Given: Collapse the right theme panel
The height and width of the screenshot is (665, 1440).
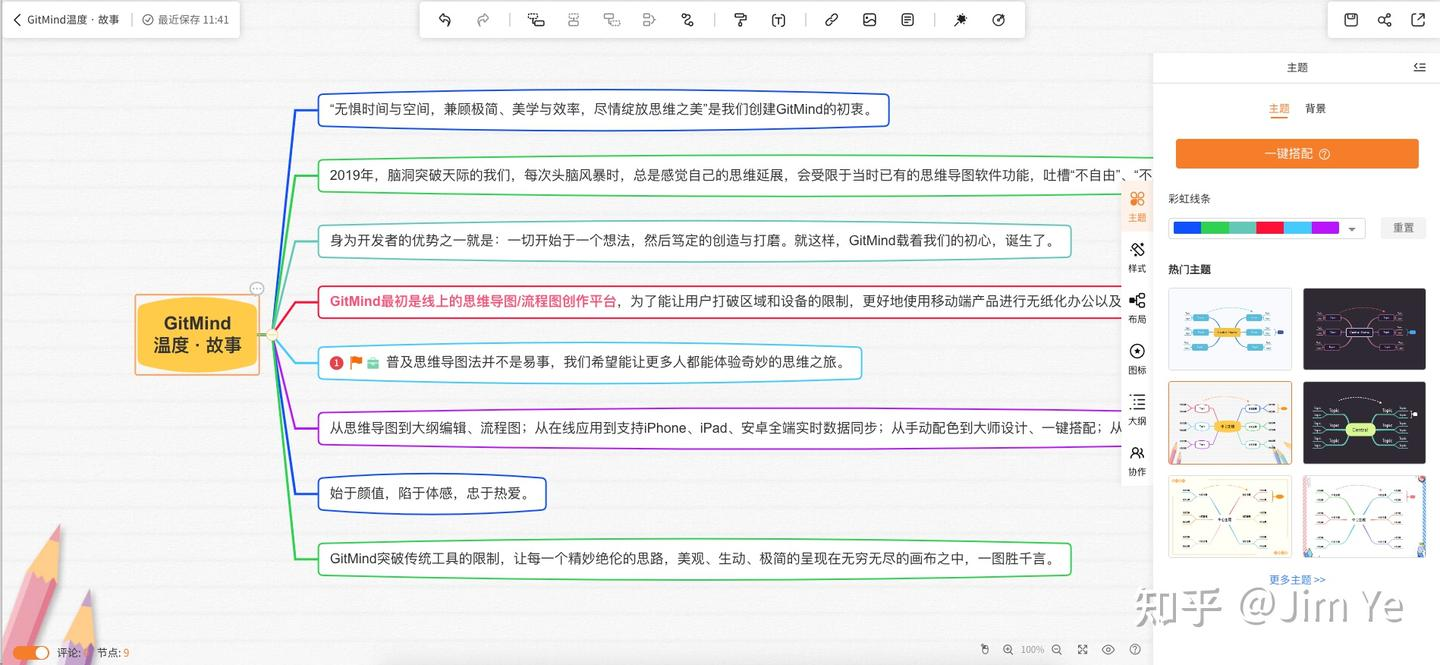Looking at the screenshot, I should 1419,67.
